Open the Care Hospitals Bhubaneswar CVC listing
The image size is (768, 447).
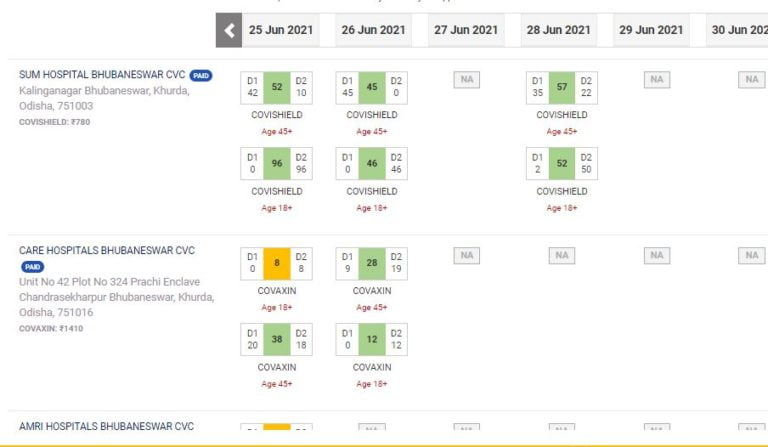(107, 250)
